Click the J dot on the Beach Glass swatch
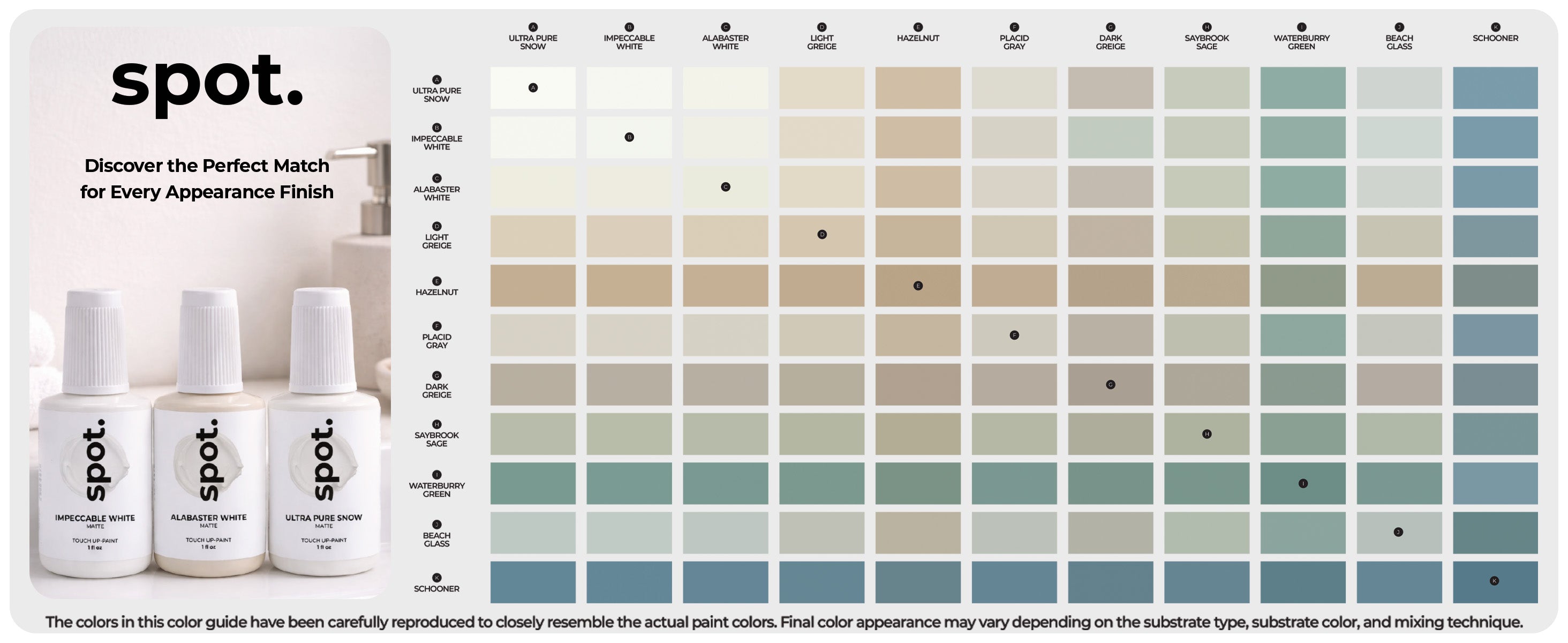1568x643 pixels. pyautogui.click(x=1398, y=532)
